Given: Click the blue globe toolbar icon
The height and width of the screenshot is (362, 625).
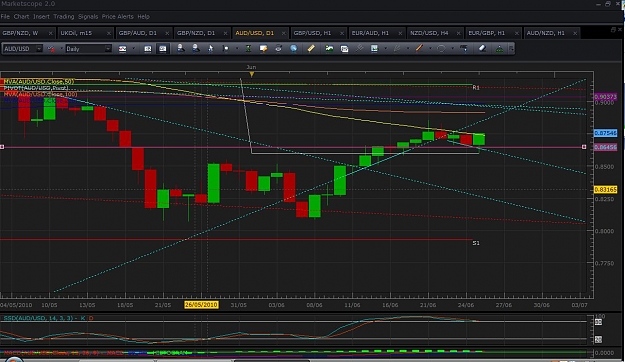Looking at the screenshot, I should [x=293, y=49].
